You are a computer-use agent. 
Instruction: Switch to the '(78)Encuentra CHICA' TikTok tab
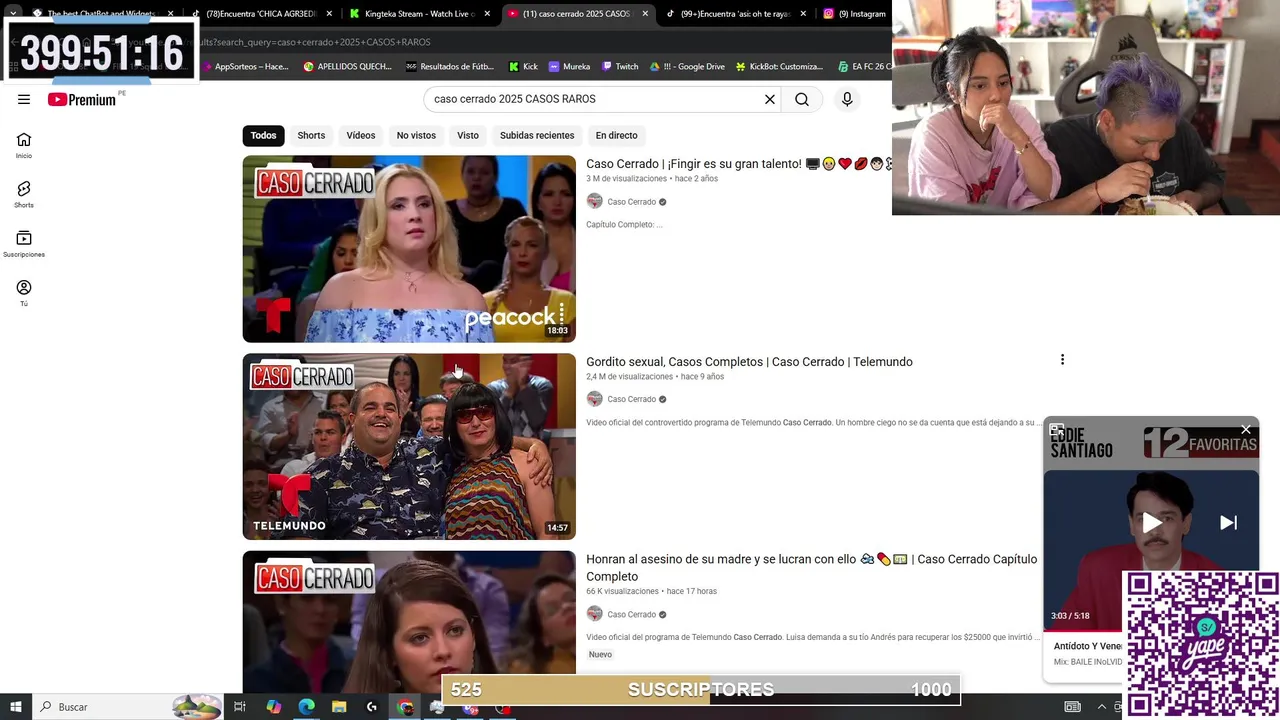tap(264, 14)
